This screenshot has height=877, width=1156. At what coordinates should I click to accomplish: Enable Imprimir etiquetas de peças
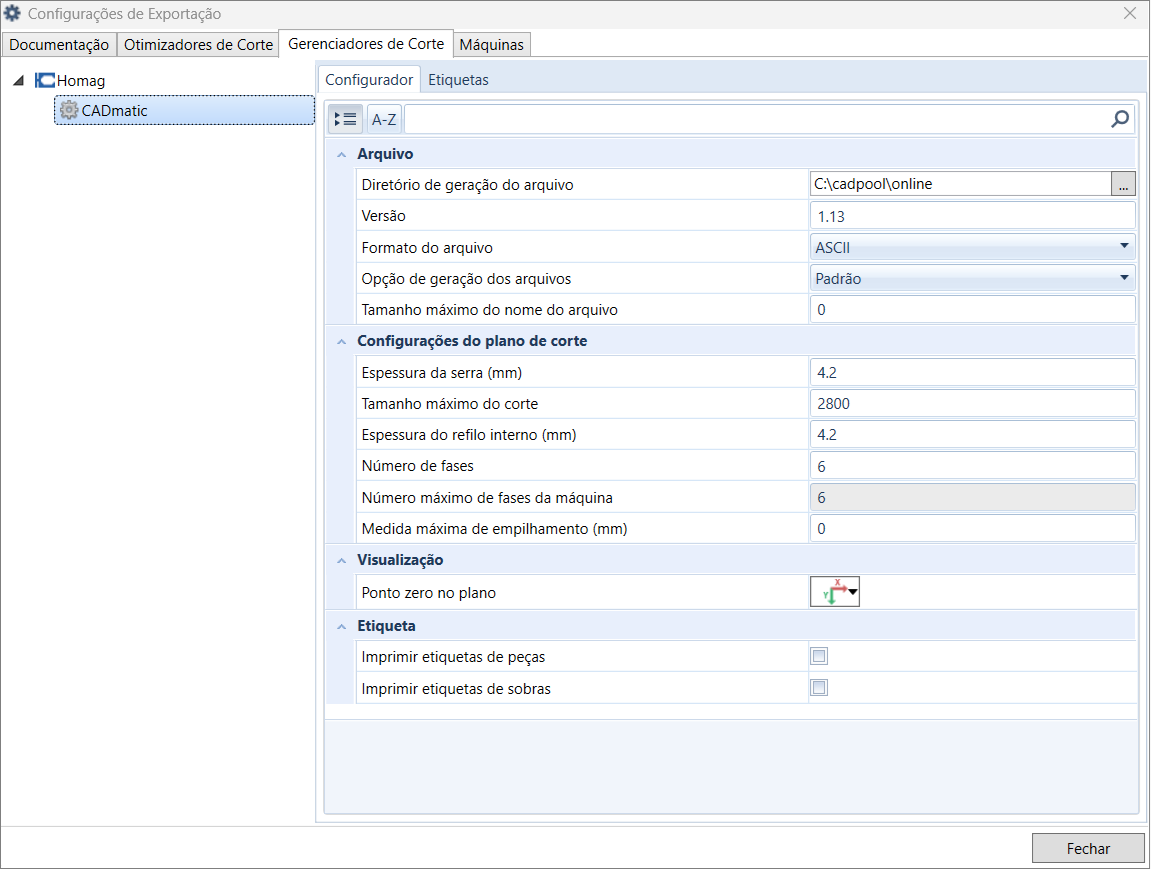[x=819, y=656]
